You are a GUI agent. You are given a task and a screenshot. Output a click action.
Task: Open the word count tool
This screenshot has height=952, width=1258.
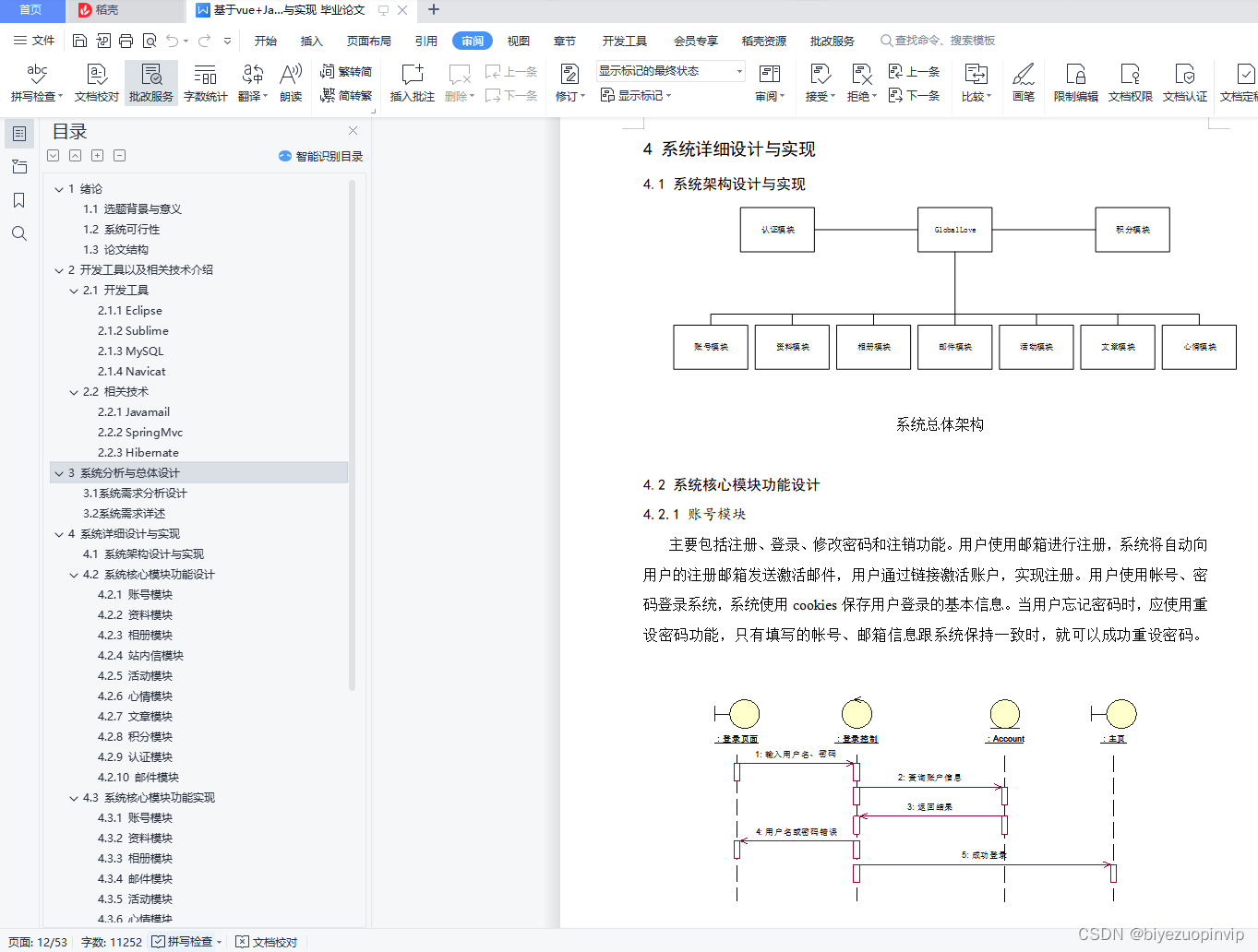(205, 83)
